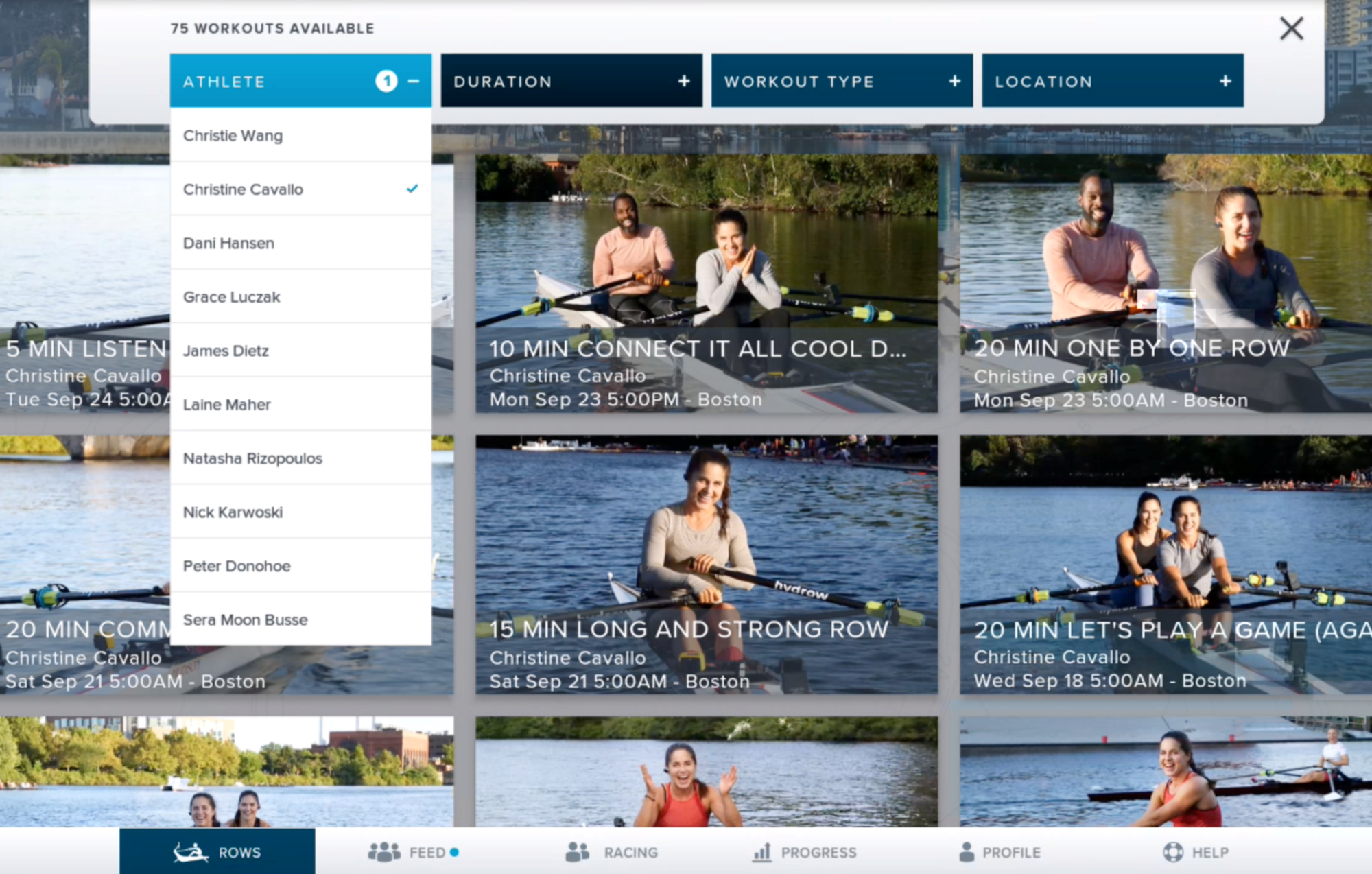Select athlete Sera Moon Busse
Viewport: 1372px width, 874px height.
(x=300, y=619)
